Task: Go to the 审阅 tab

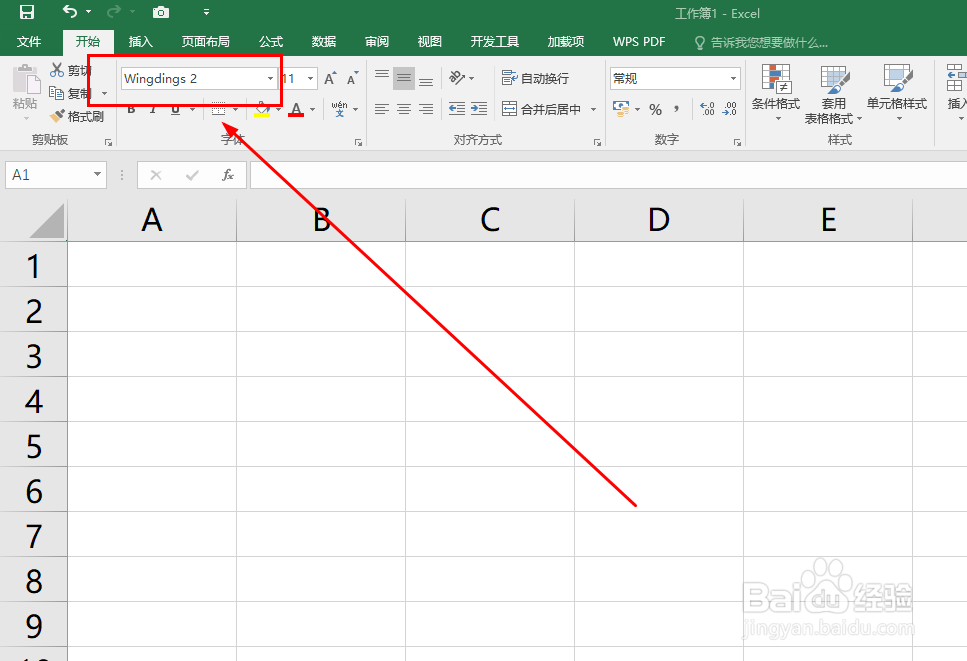Action: [377, 41]
